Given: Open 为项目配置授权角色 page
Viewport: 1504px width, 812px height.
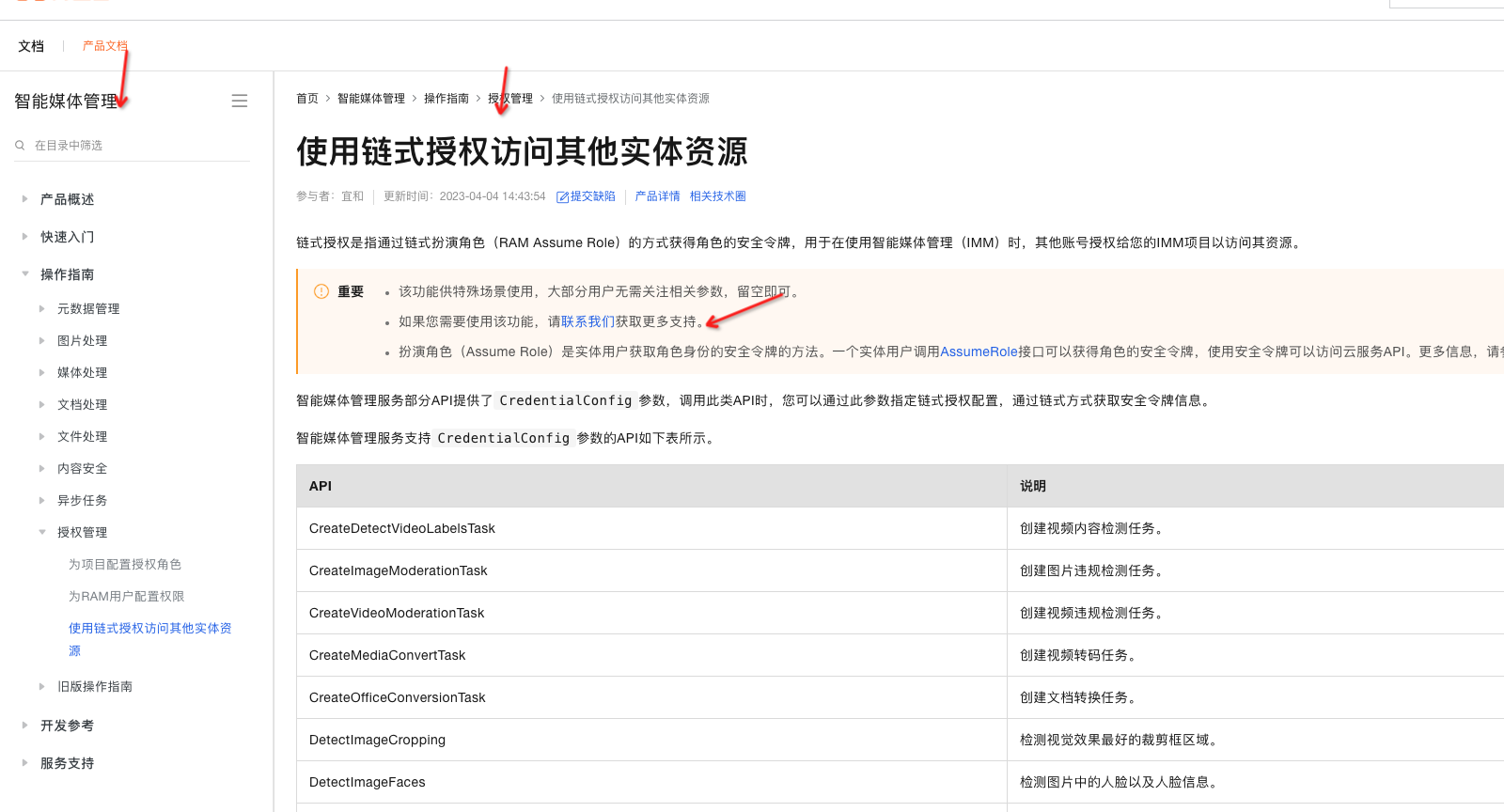Looking at the screenshot, I should pyautogui.click(x=125, y=564).
